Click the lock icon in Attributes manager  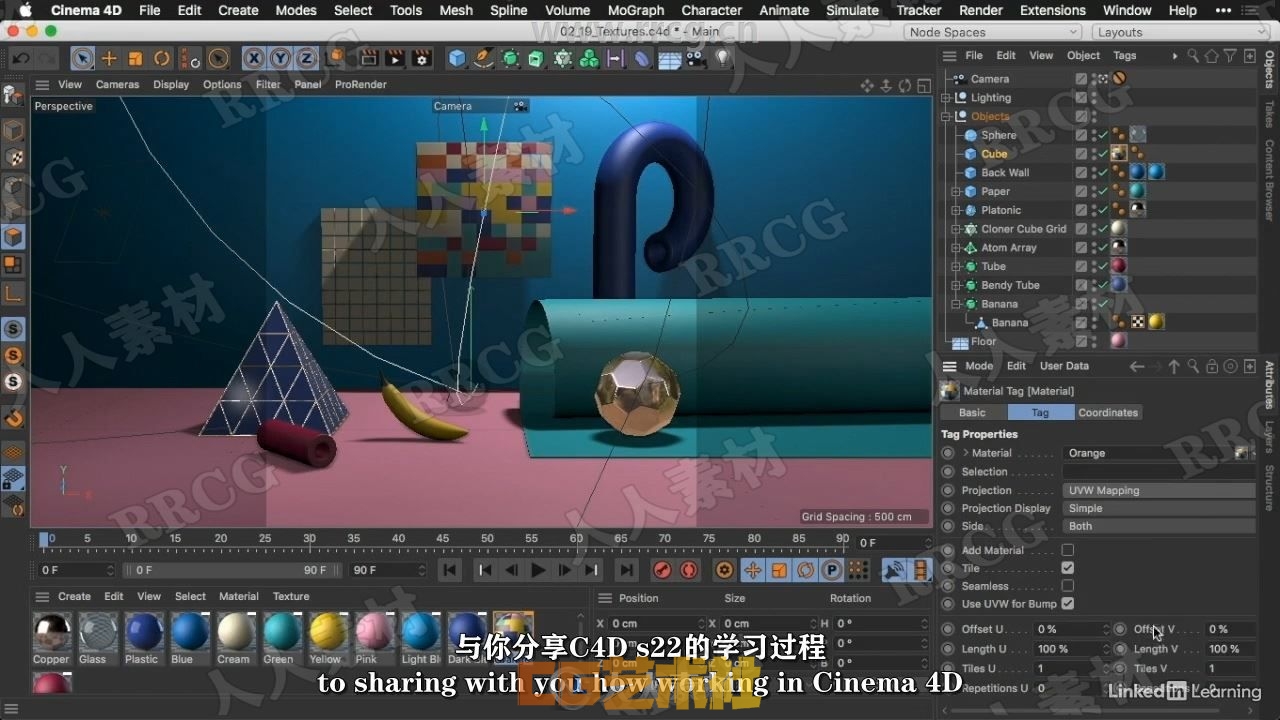(x=1212, y=366)
